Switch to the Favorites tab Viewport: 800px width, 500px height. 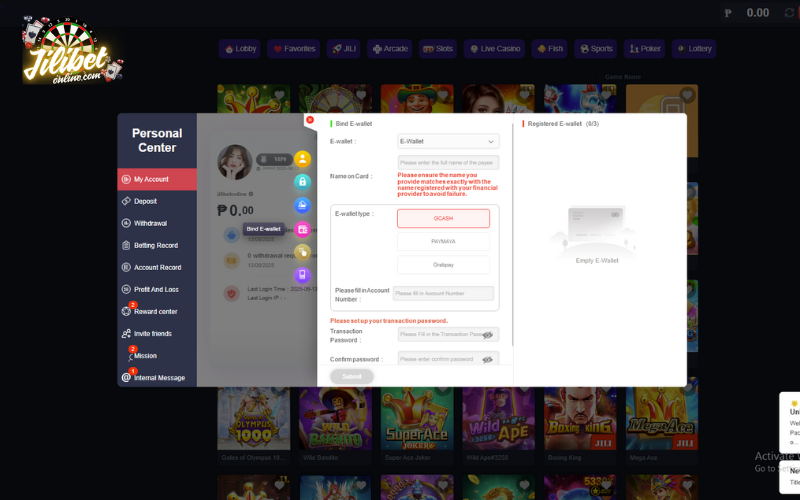293,49
